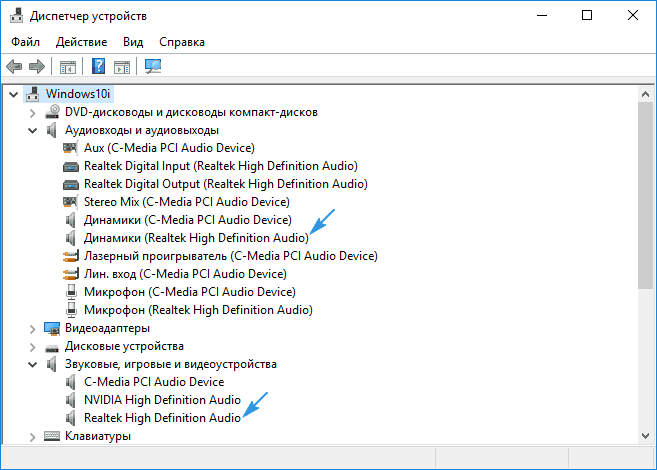Click the speaker icon of Динамики (Realtek High Definition Audio)

point(71,238)
